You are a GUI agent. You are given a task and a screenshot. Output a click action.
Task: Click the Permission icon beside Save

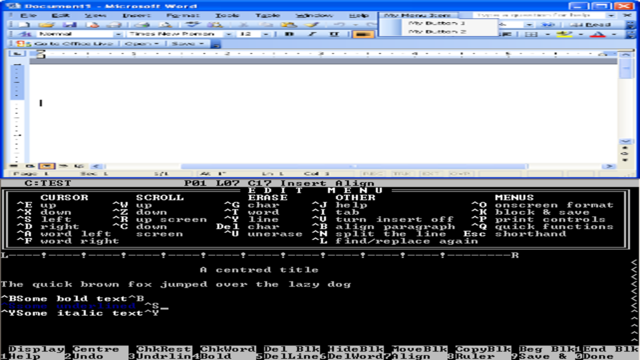click(x=93, y=25)
